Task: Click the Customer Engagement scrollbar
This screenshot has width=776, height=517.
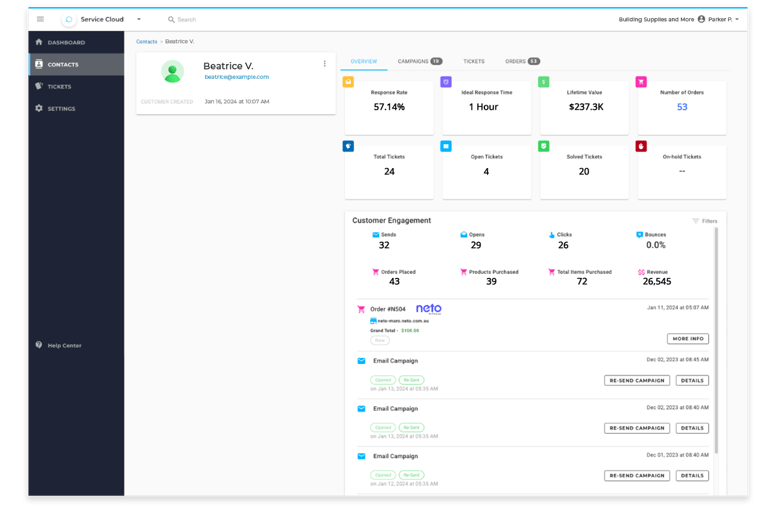Action: tap(716, 340)
